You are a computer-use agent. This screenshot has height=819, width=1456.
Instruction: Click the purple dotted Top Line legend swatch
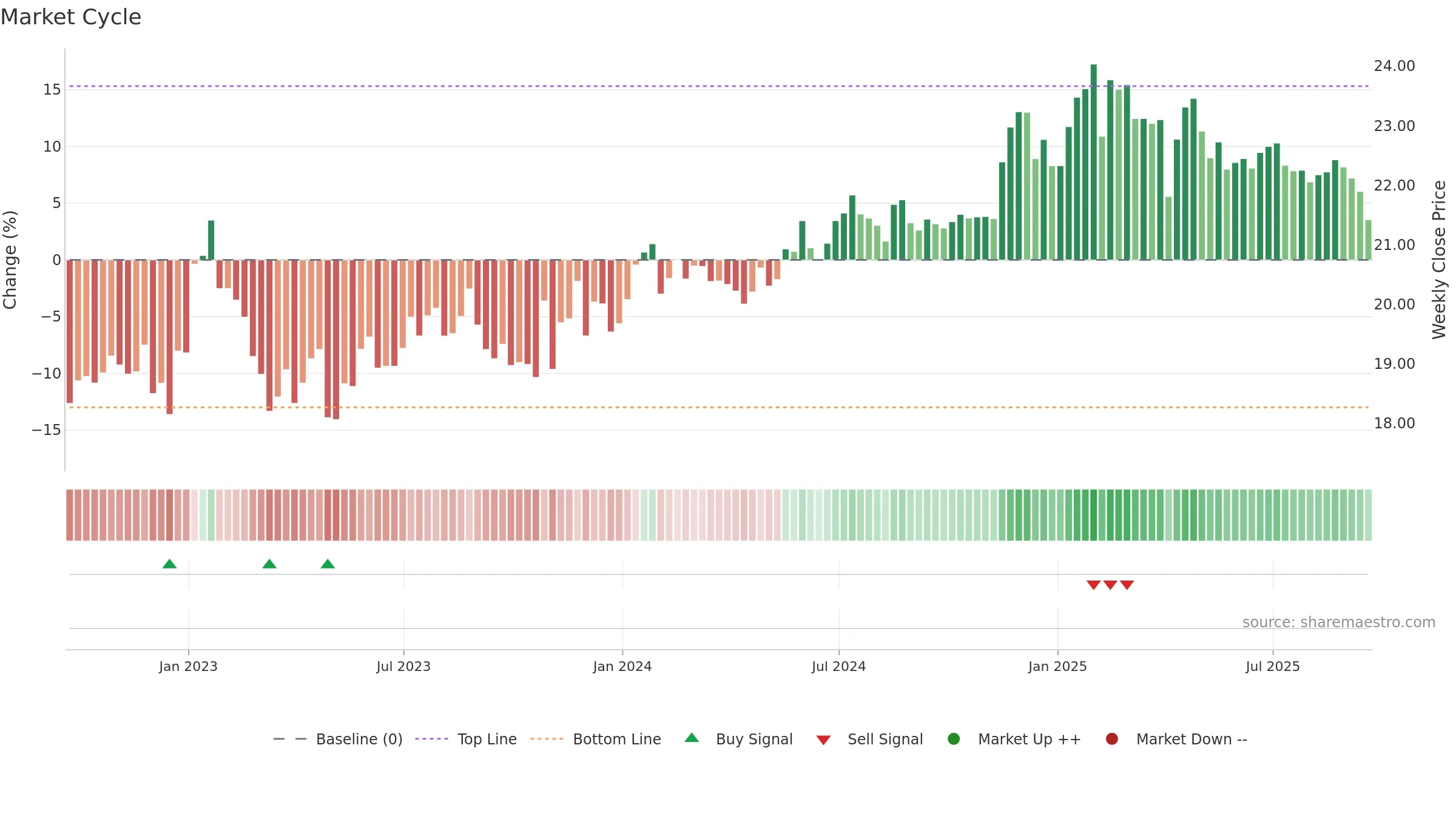coord(431,739)
